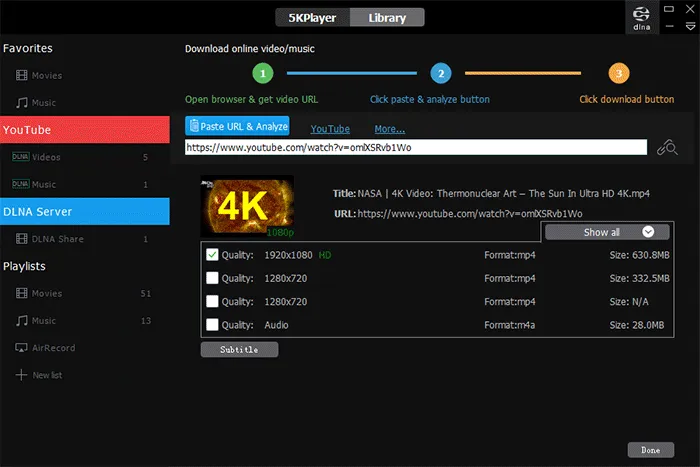Check the 1280x720 332.5MB quality checkbox
The width and height of the screenshot is (700, 467).
212,278
